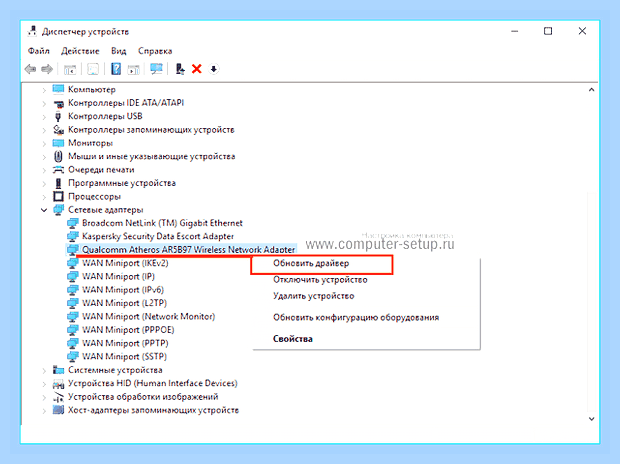Click the Back arrow toolbar icon
This screenshot has width=620, height=464.
tap(30, 69)
